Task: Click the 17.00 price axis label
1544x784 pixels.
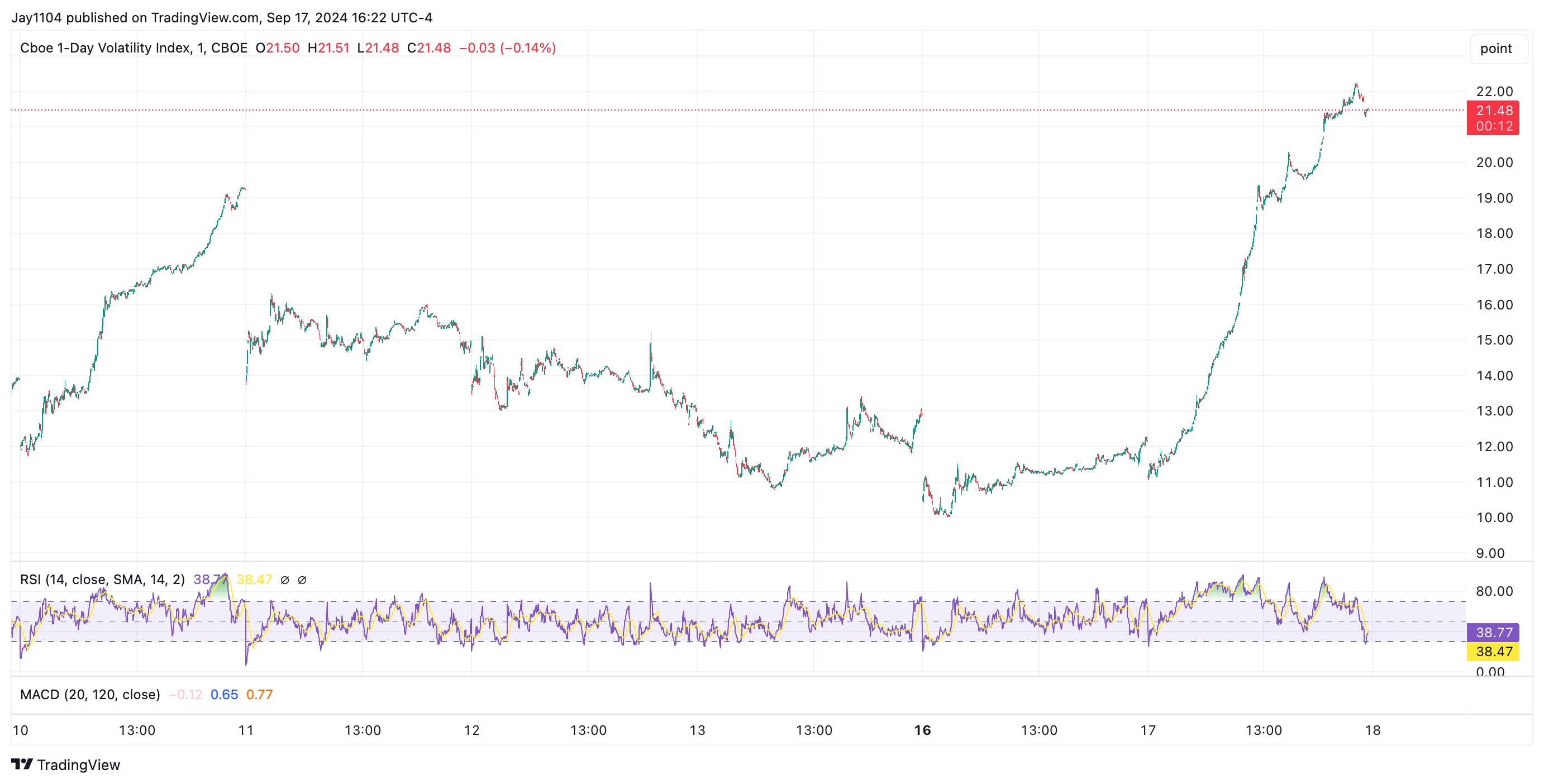Action: coord(1495,269)
